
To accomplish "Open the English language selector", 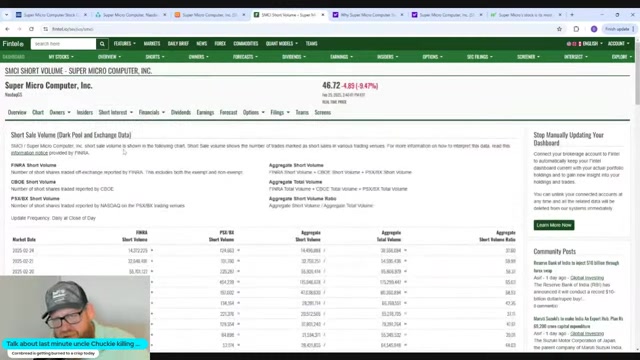I will (x=590, y=44).
